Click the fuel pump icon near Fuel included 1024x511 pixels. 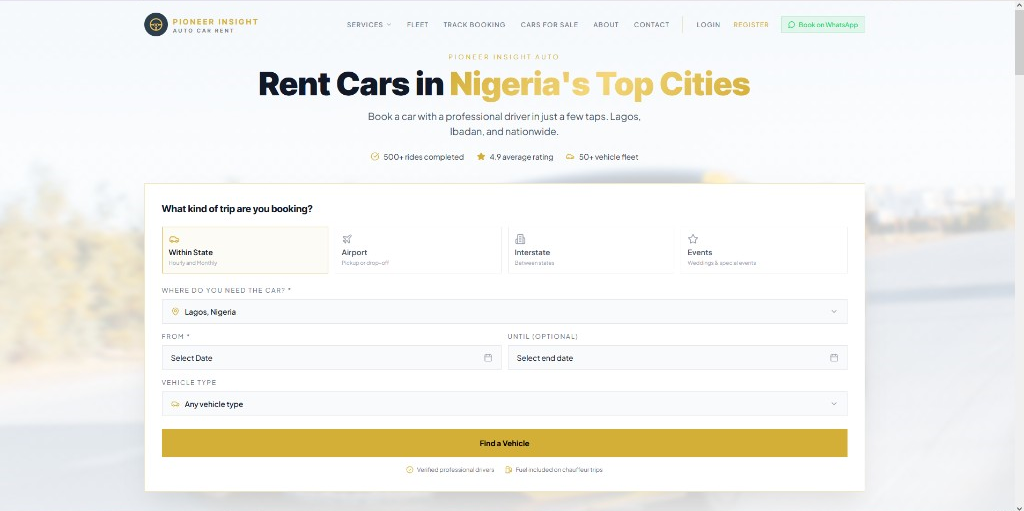pos(509,470)
